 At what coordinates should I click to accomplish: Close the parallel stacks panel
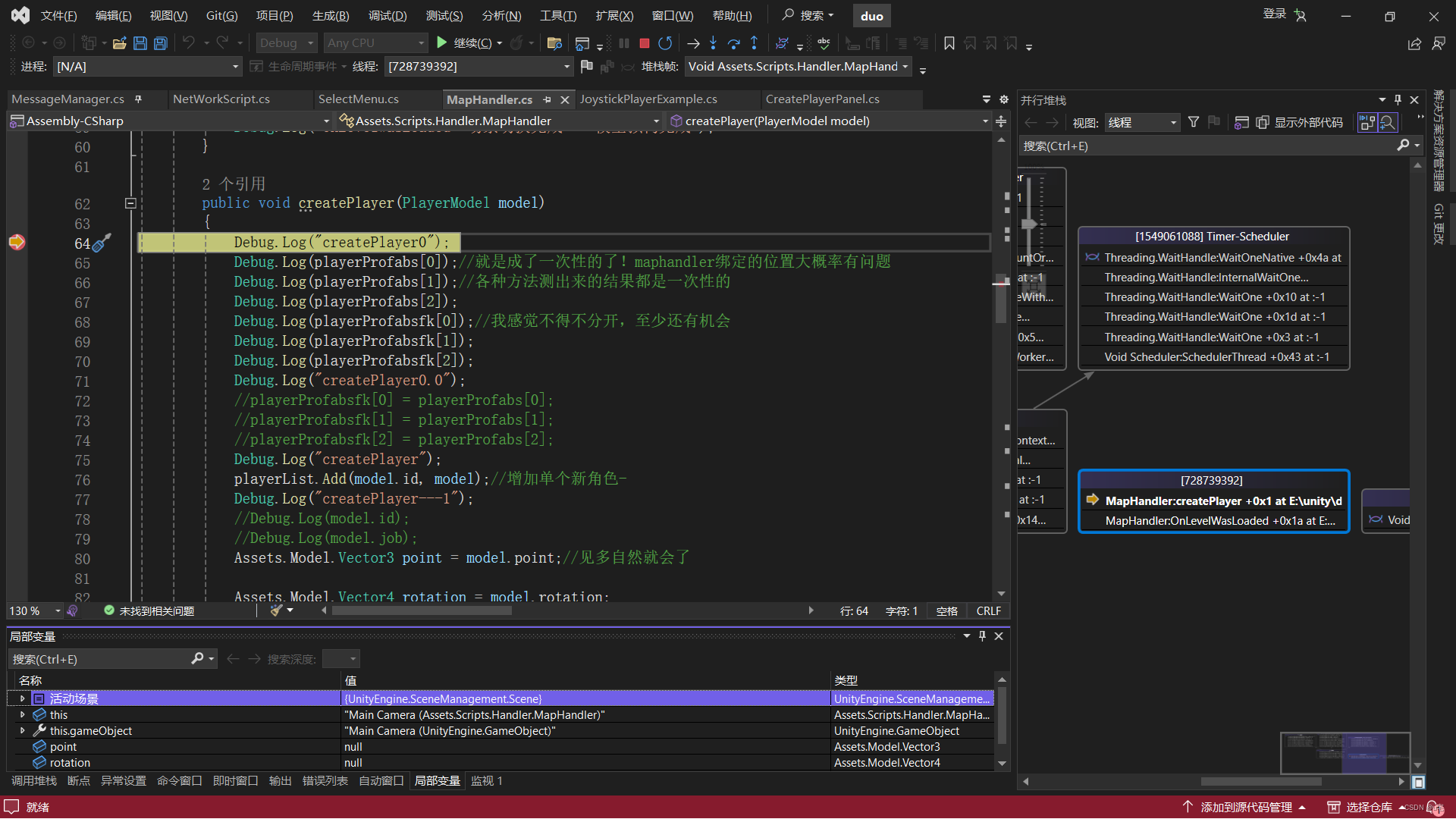[1414, 99]
